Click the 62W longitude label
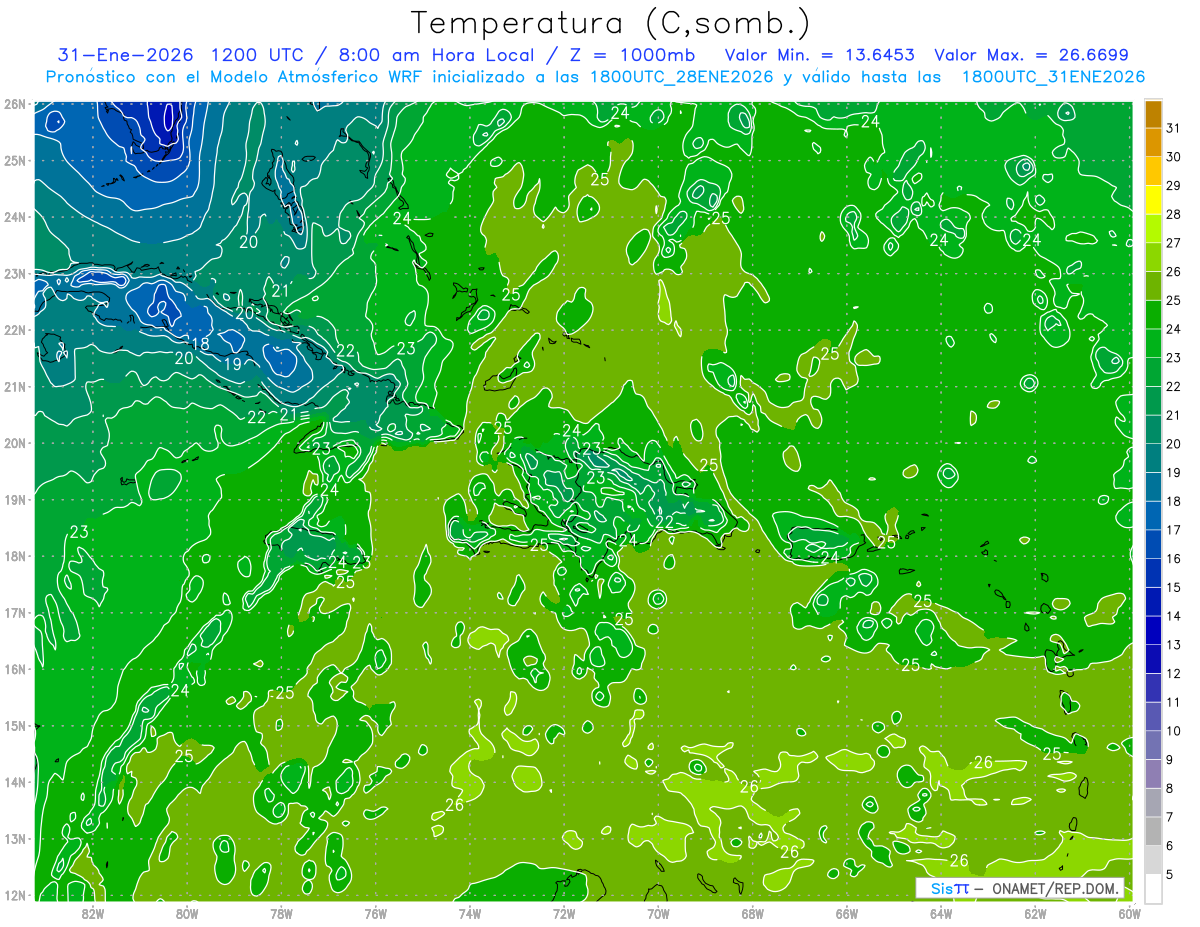Screen dimensions: 1200x927 point(1035,913)
